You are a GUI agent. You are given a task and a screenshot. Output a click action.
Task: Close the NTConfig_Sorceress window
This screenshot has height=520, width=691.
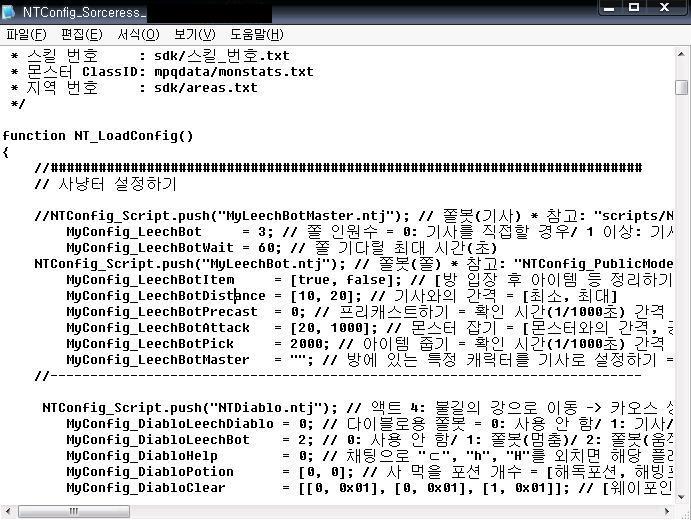pyautogui.click(x=665, y=7)
